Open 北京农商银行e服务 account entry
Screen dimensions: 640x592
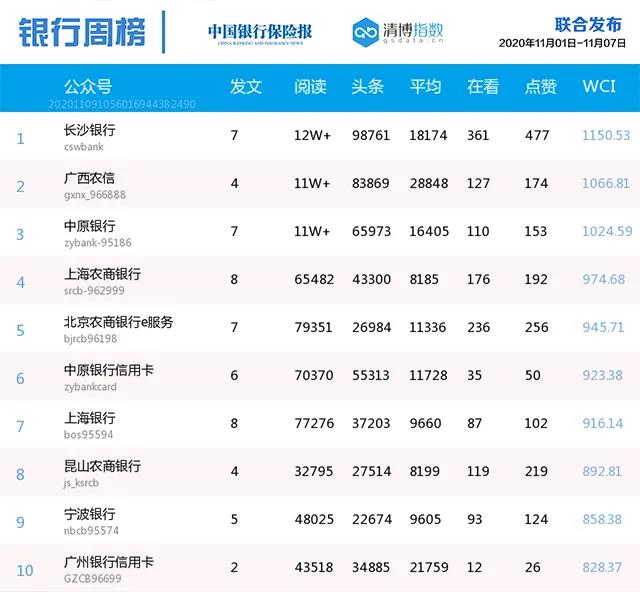(118, 322)
